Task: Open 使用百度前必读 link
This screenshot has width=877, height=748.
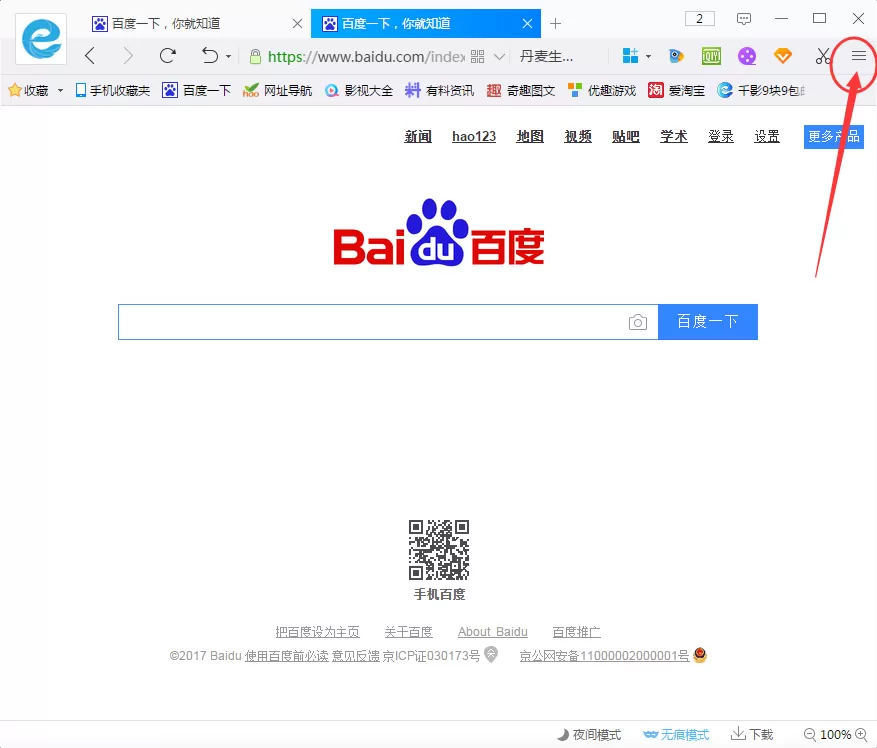Action: pyautogui.click(x=286, y=656)
